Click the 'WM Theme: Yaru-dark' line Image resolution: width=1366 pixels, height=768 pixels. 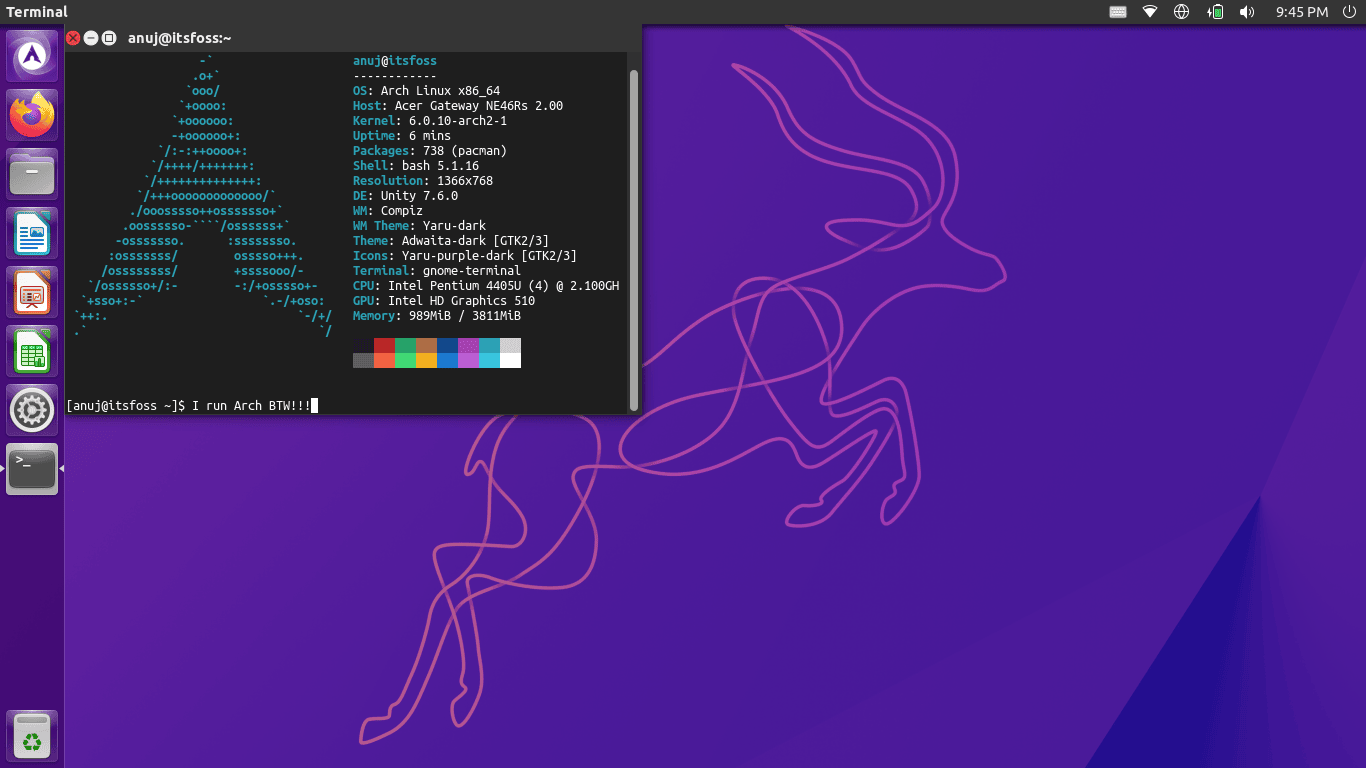coord(419,226)
